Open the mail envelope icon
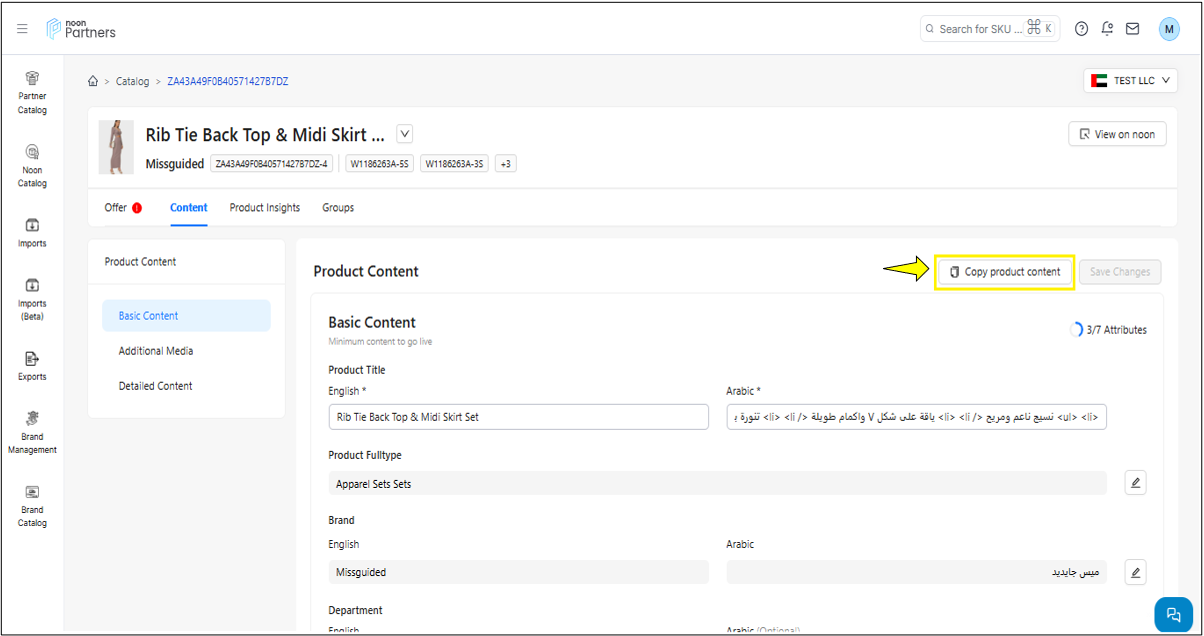 tap(1132, 29)
